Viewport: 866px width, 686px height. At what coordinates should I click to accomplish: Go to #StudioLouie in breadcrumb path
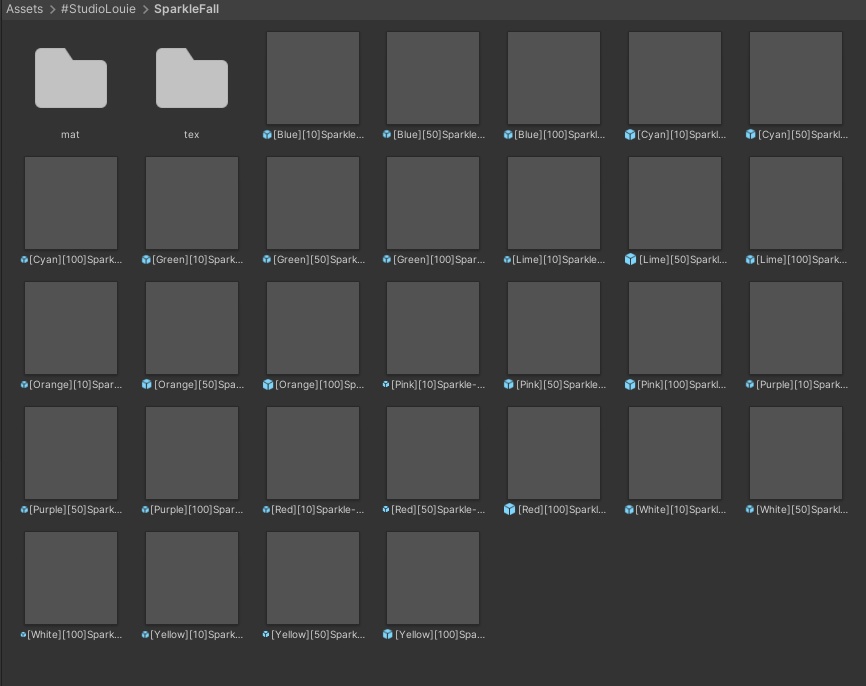point(98,9)
